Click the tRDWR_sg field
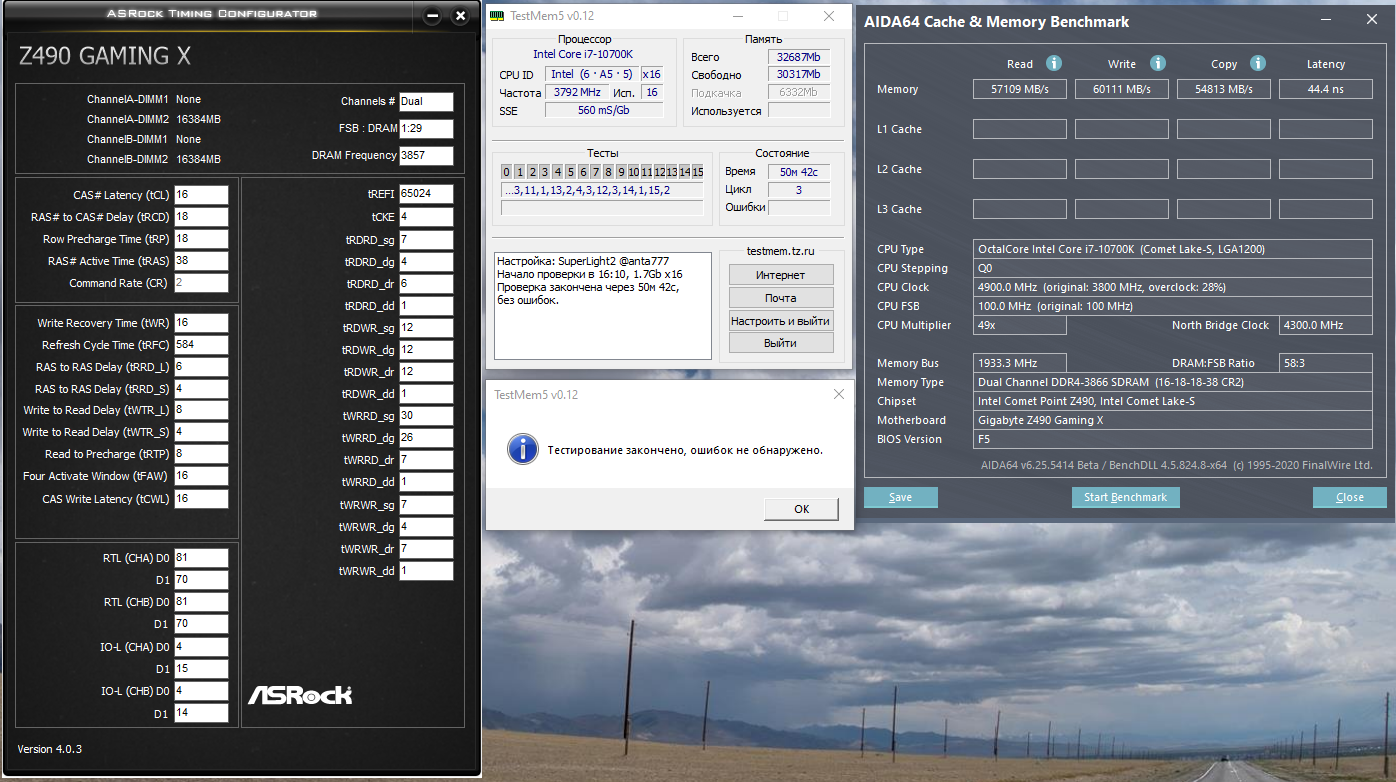Image resolution: width=1396 pixels, height=782 pixels. pyautogui.click(x=426, y=328)
